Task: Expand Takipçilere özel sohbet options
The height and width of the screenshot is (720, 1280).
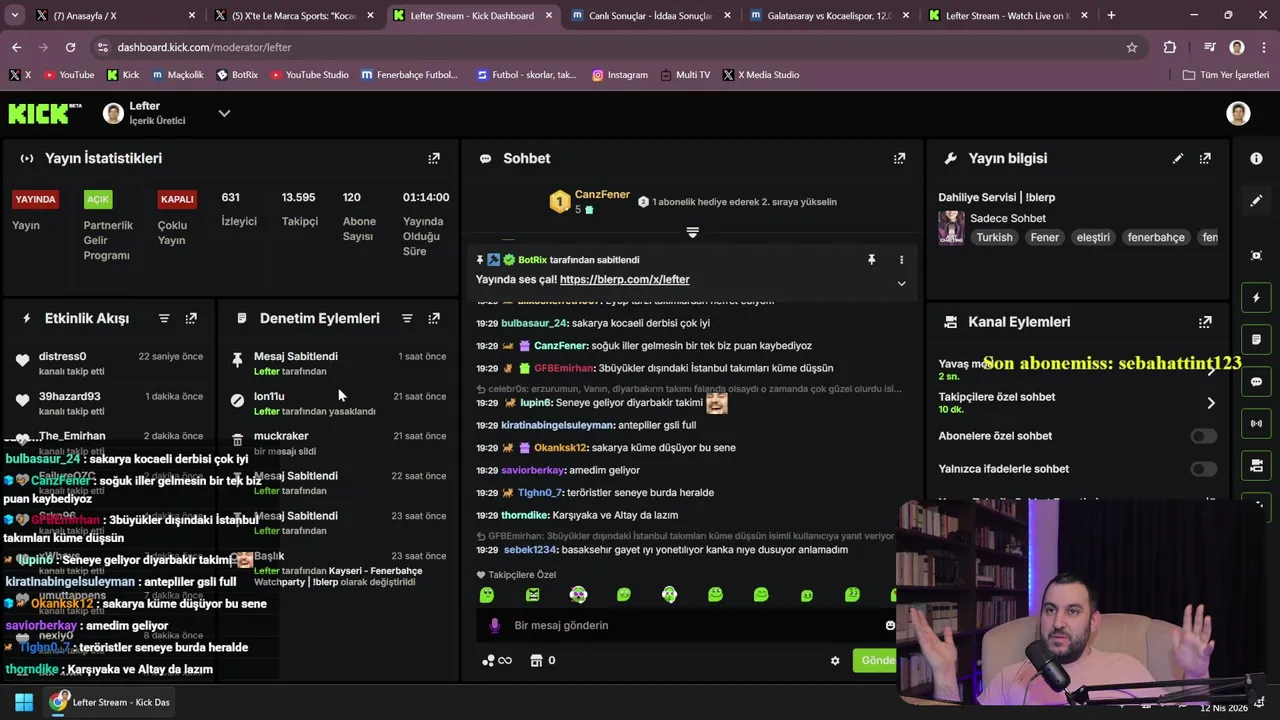Action: tap(1211, 403)
